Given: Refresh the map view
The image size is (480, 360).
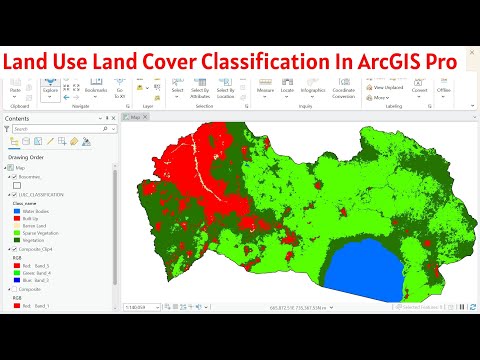Looking at the screenshot, I should click(473, 307).
